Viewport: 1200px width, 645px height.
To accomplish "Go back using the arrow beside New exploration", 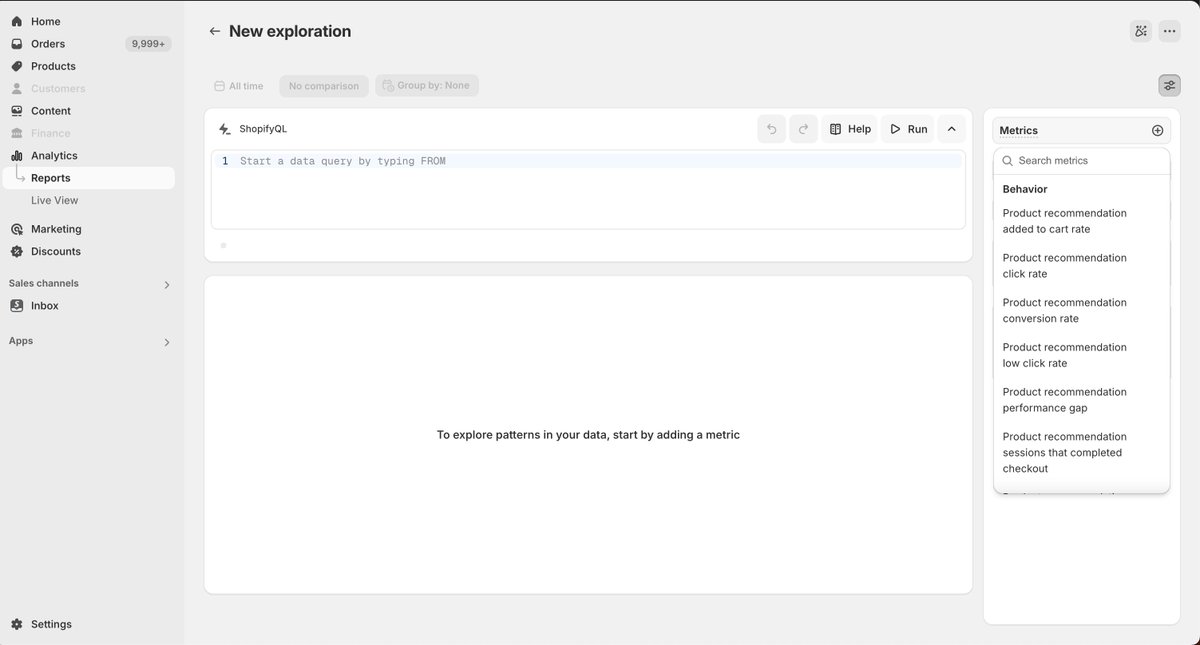I will pos(214,31).
